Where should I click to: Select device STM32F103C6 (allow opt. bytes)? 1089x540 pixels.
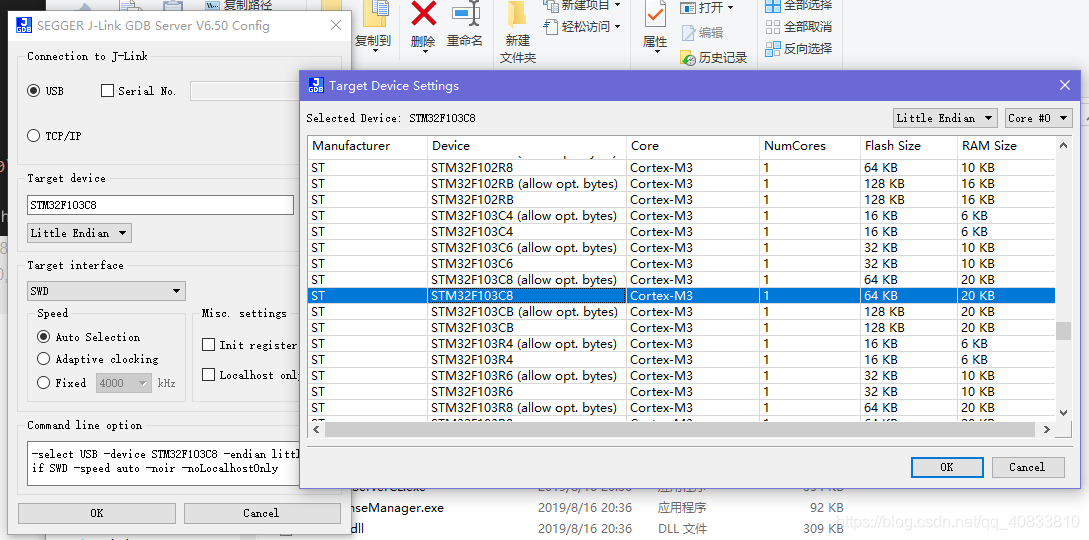682,248
